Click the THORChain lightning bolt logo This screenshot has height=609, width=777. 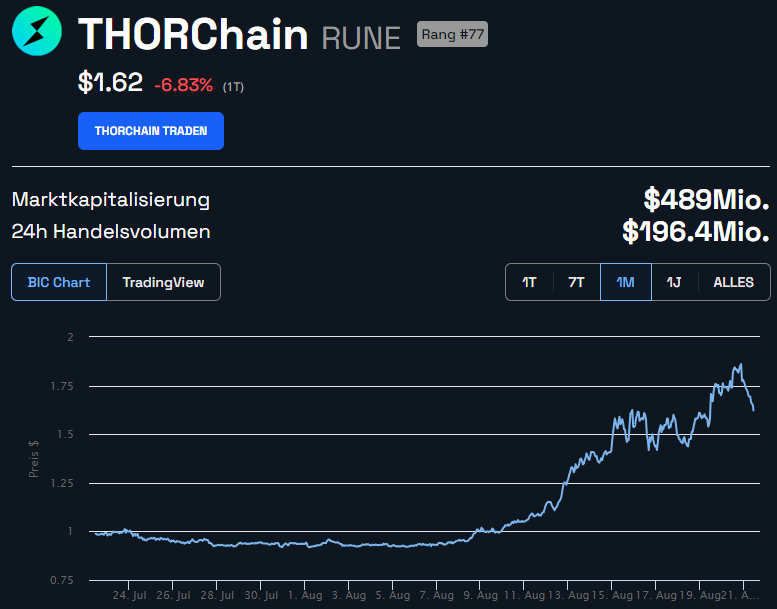point(37,31)
